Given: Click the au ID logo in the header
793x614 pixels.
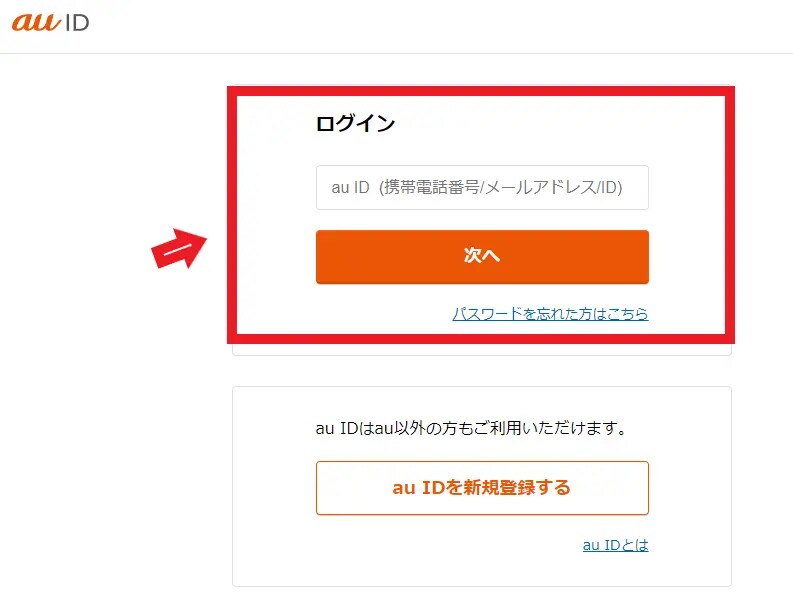Looking at the screenshot, I should [x=50, y=22].
